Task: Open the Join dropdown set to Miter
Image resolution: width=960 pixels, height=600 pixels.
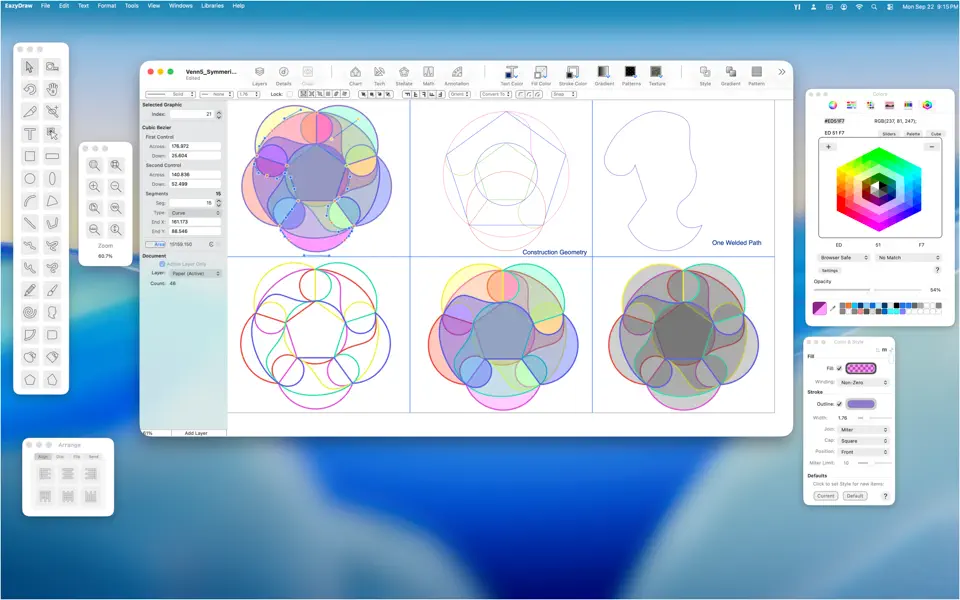Action: [864, 430]
